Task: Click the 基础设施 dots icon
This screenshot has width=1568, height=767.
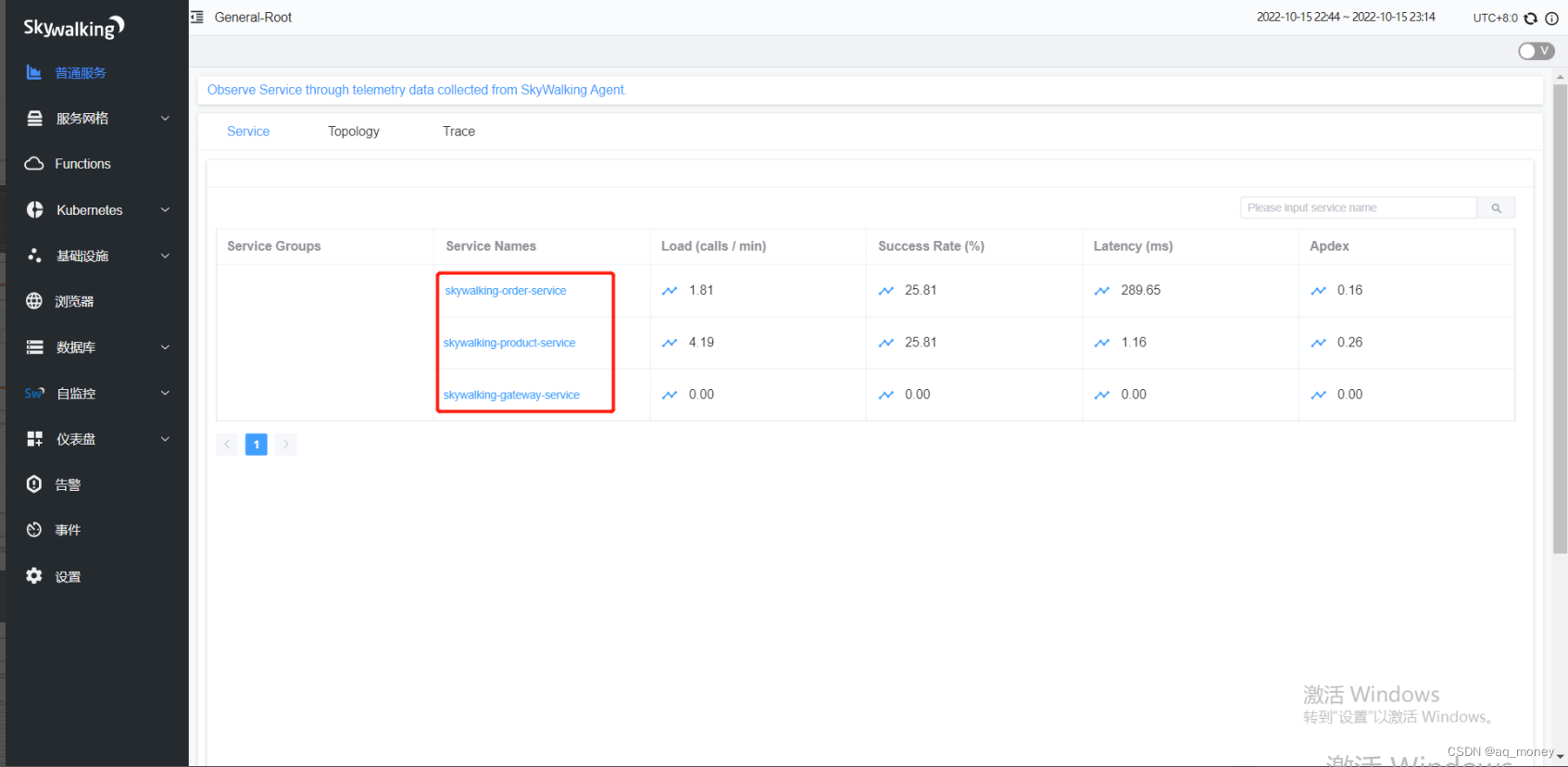Action: pyautogui.click(x=34, y=255)
